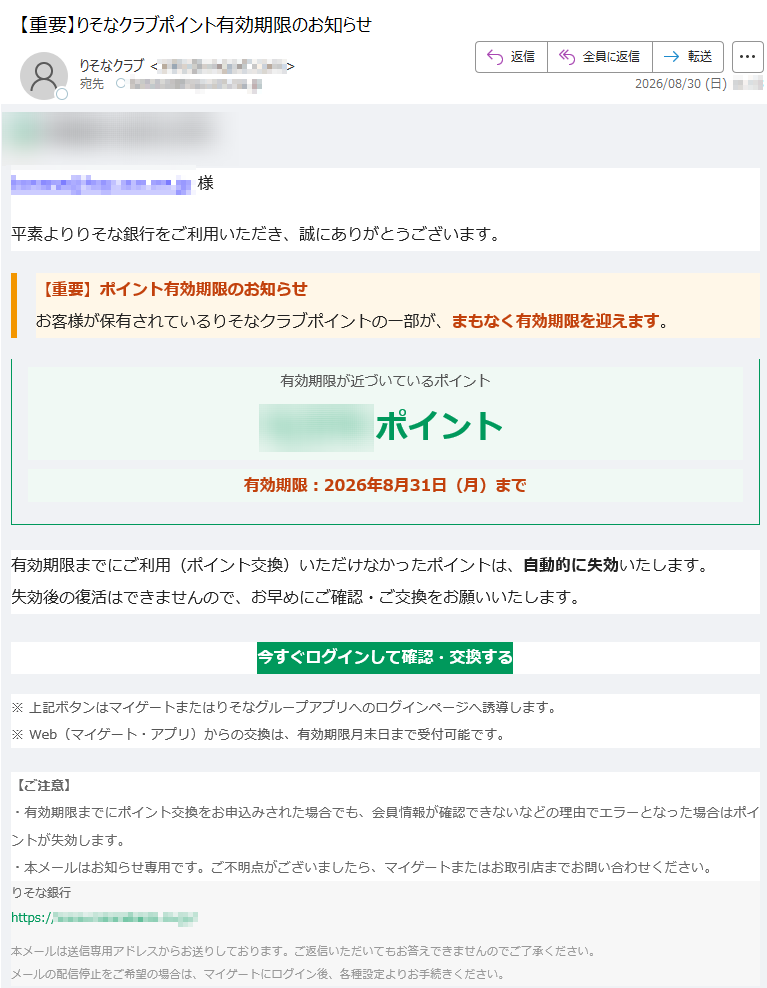Screen dimensions: 767x988
Task: Click the Forward (転送) button
Action: click(x=688, y=57)
